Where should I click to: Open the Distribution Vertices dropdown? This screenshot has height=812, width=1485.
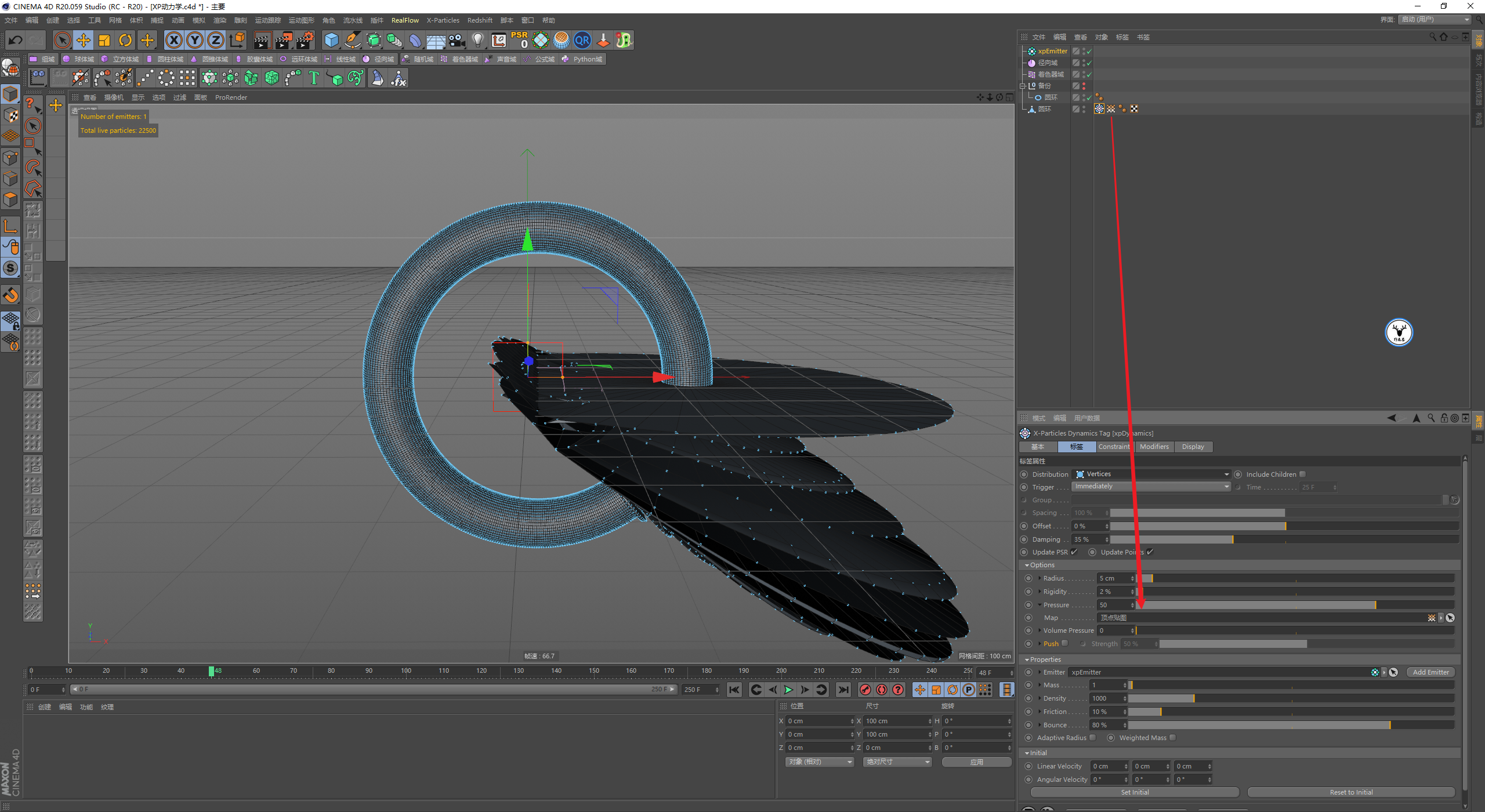point(1151,474)
